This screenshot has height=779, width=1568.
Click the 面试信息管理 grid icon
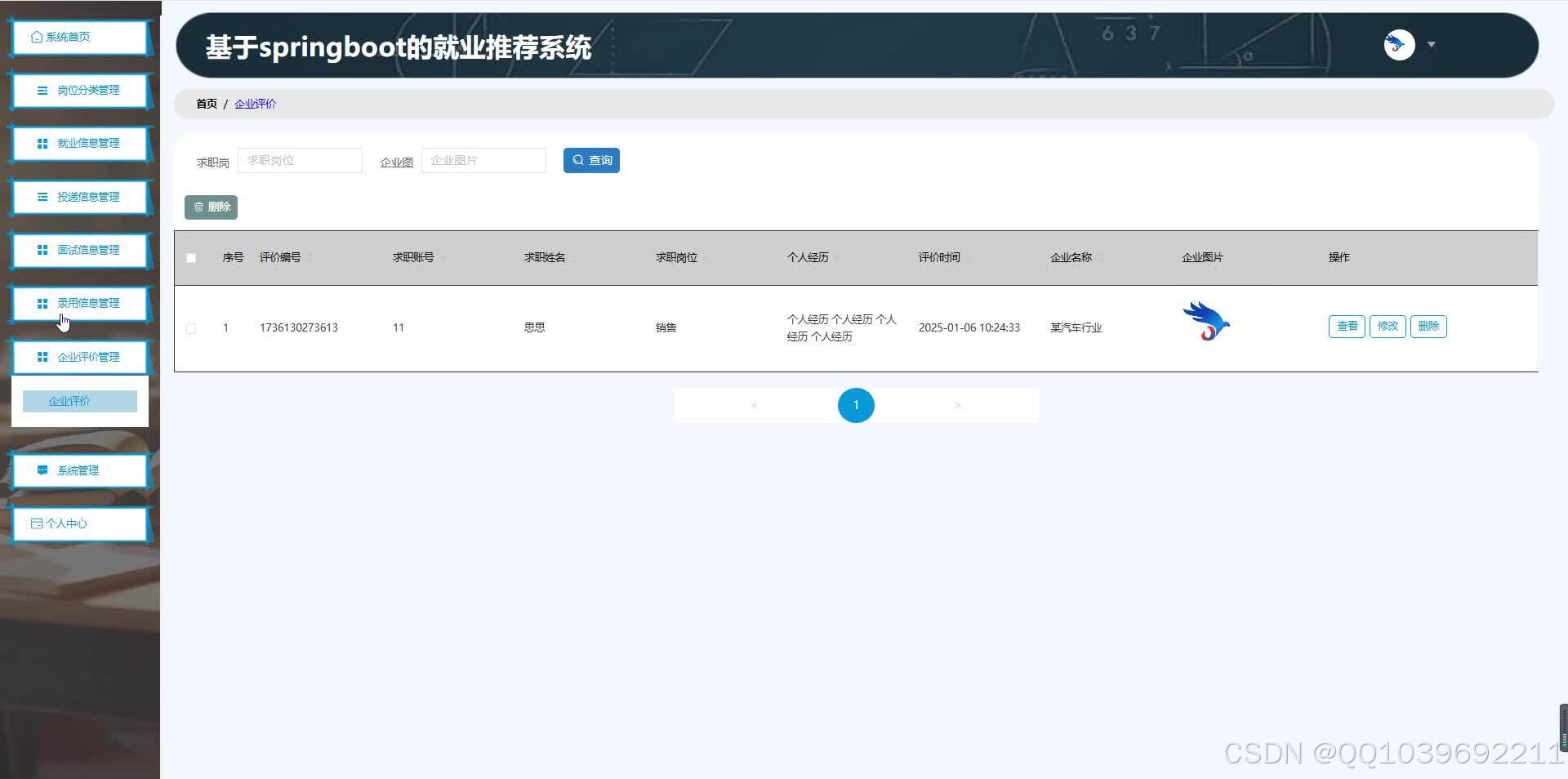[42, 250]
